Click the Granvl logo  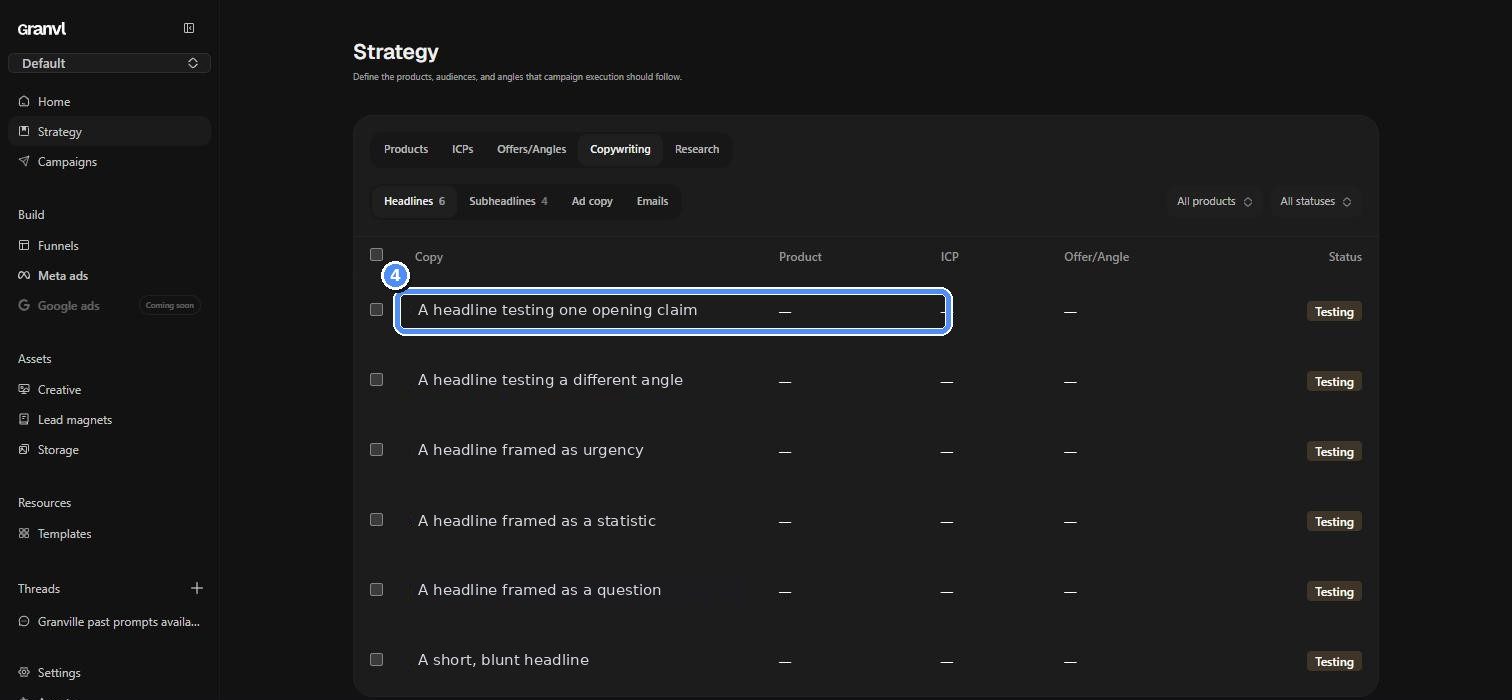(x=42, y=29)
